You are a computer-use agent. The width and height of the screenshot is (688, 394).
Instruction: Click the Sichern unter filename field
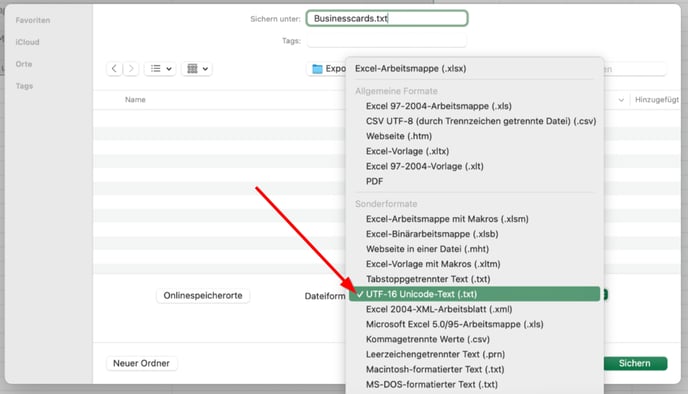click(x=387, y=18)
